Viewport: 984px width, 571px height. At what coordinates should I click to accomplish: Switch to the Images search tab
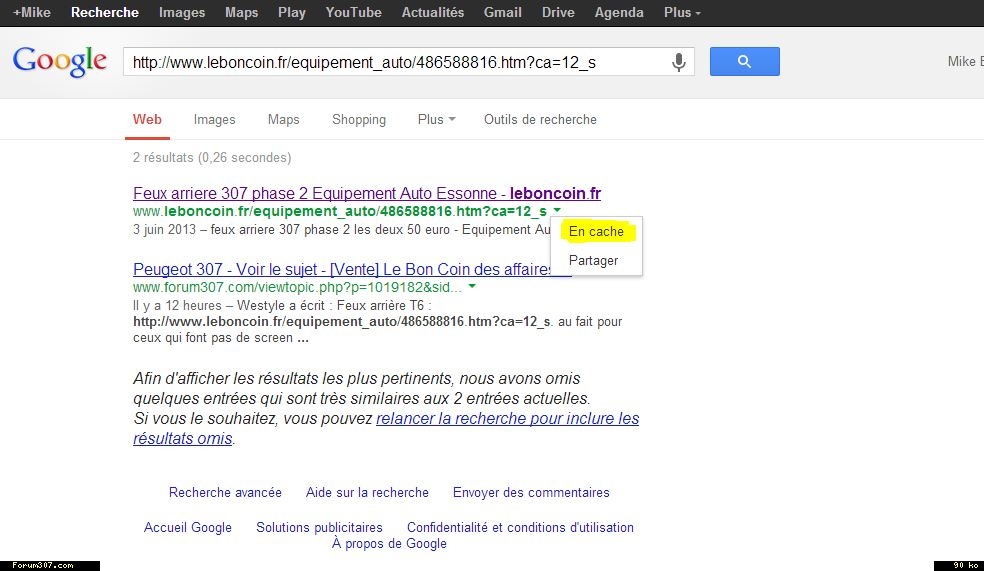[214, 119]
